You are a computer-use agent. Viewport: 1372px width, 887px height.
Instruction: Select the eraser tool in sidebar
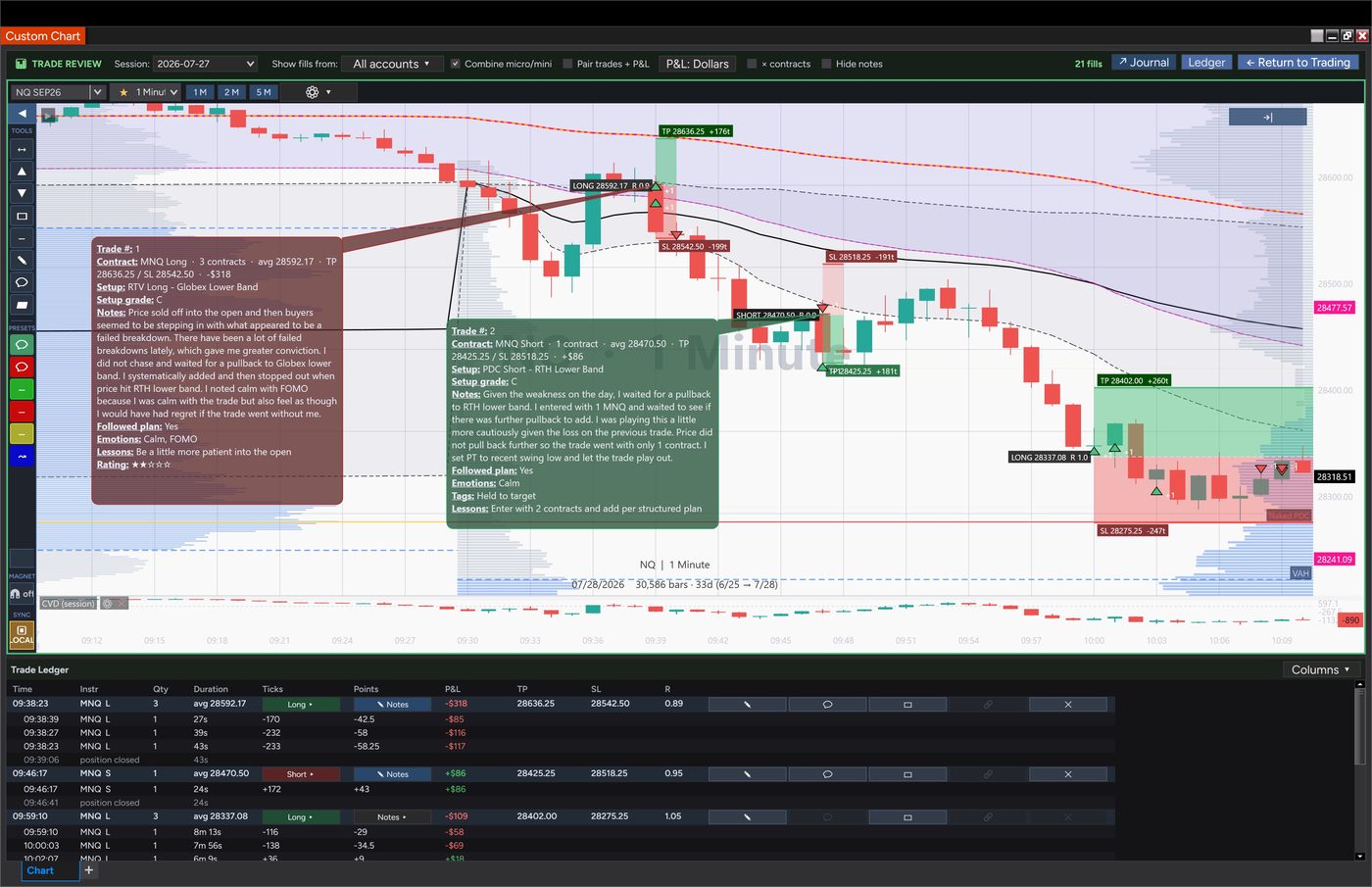click(22, 305)
